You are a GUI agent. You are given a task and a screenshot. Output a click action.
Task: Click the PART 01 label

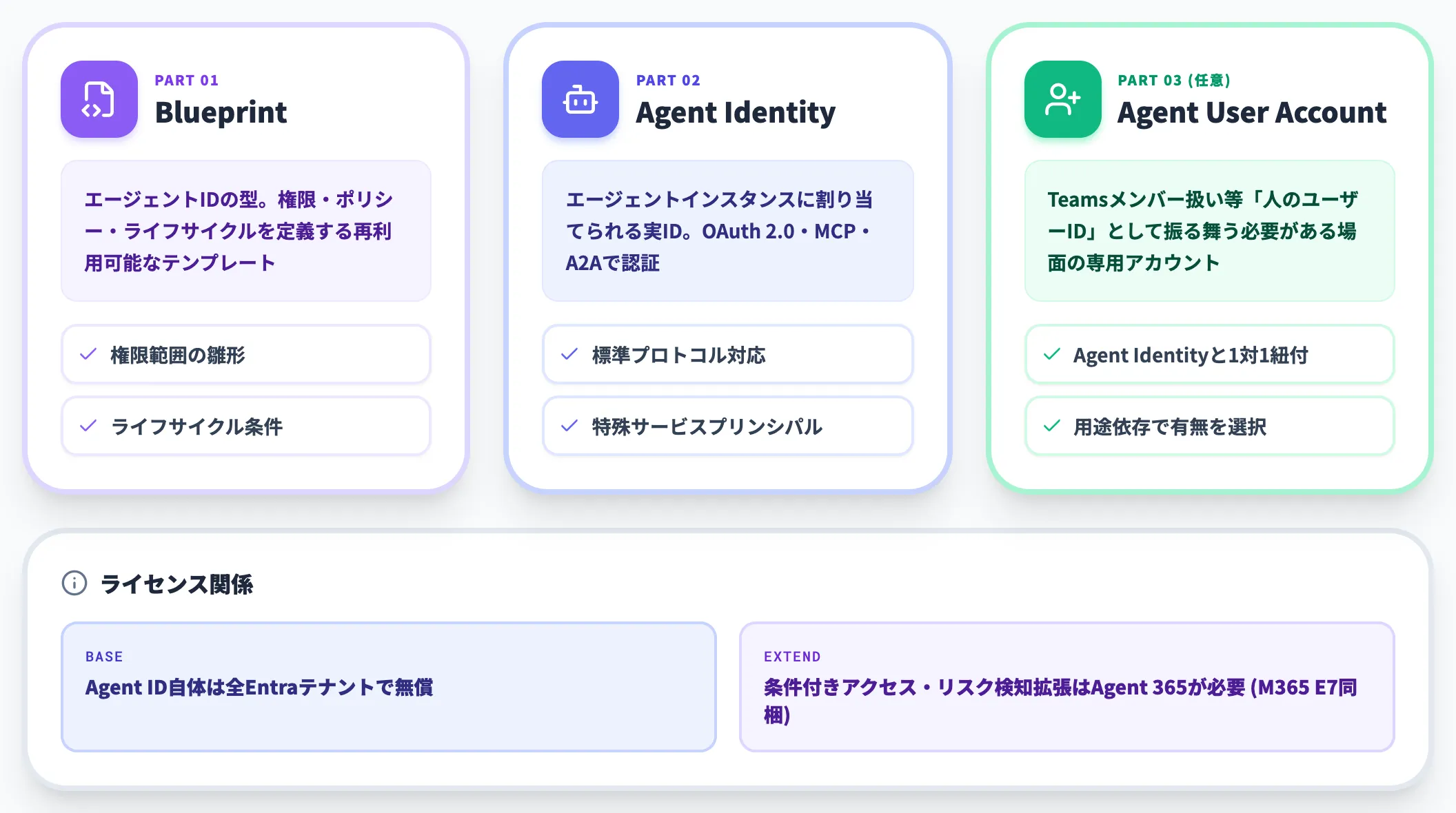click(187, 81)
